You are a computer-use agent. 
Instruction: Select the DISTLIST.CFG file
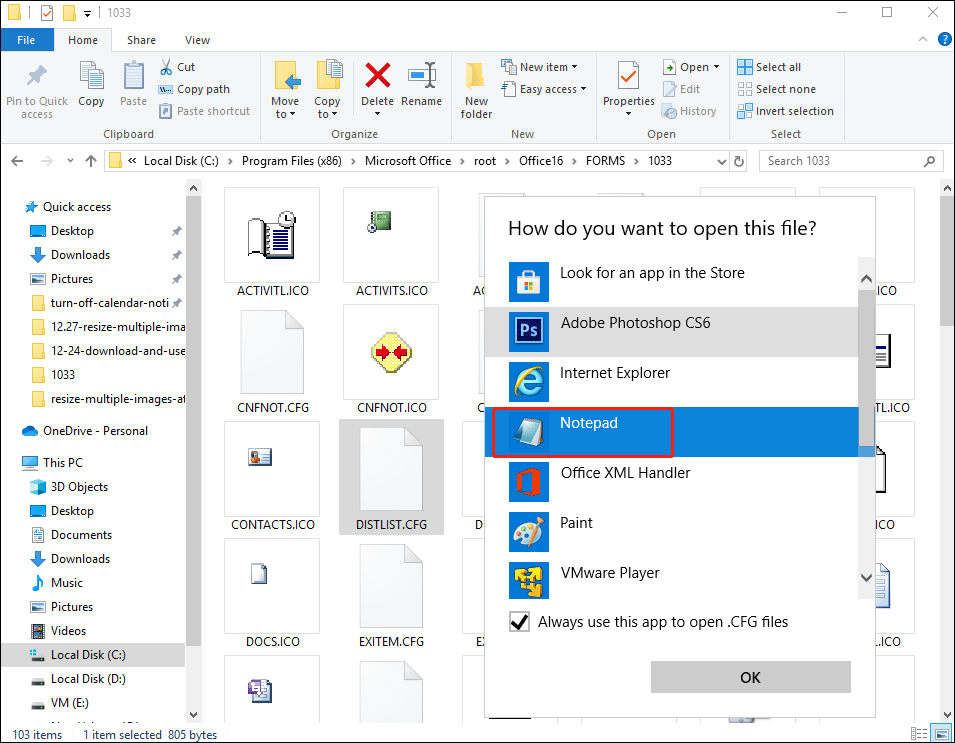(x=392, y=477)
